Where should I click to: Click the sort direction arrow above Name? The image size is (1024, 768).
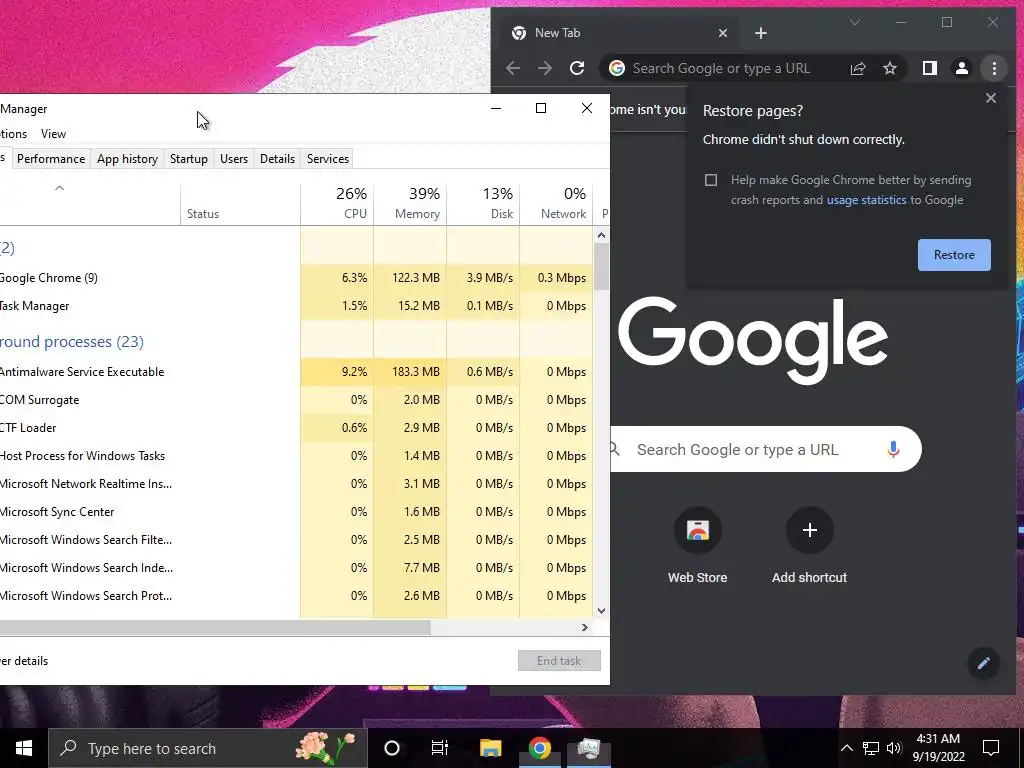tap(59, 188)
